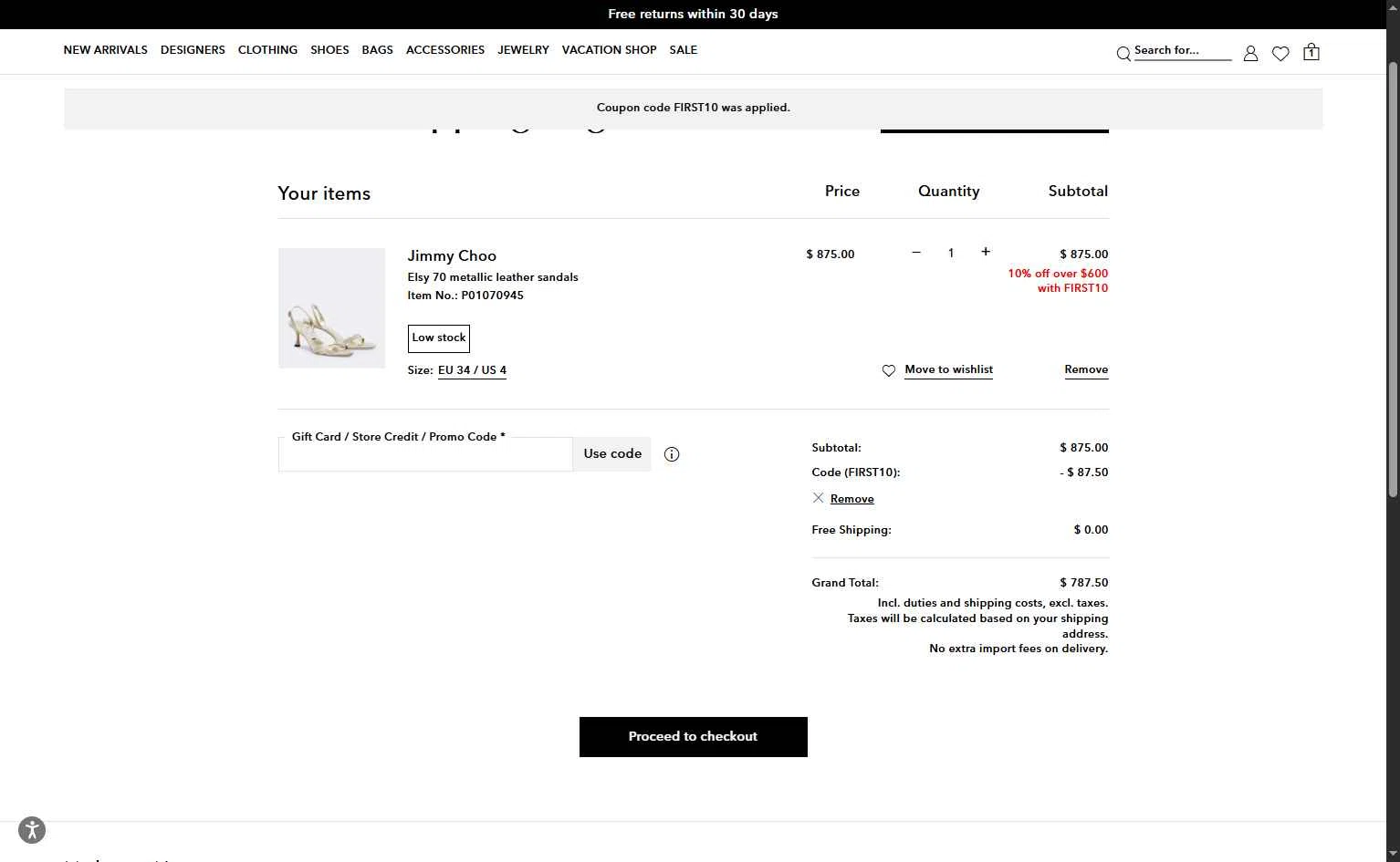Viewport: 1400px width, 862px height.
Task: Open the DESIGNERS menu
Action: click(193, 50)
